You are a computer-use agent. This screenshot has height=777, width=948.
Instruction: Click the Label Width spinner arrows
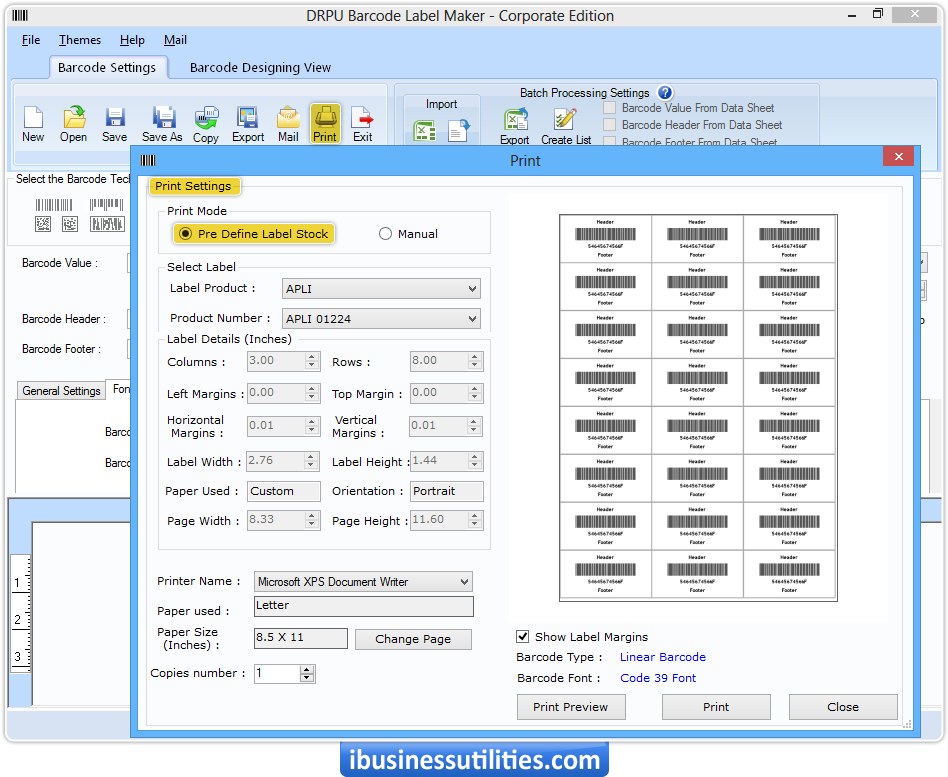311,461
